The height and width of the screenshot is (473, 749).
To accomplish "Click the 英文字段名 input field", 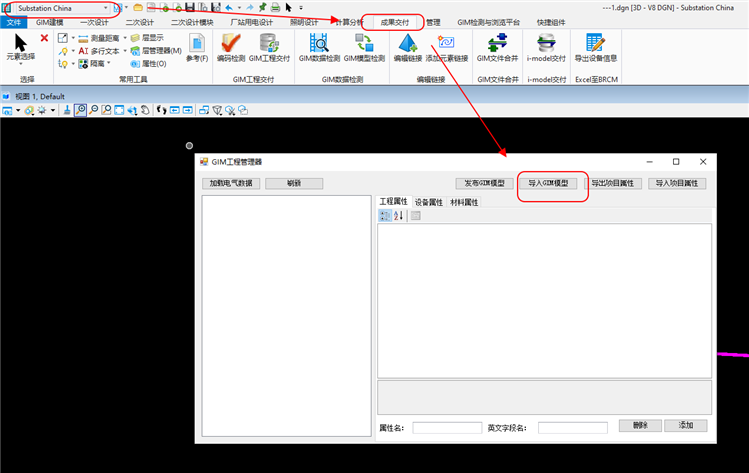I will click(573, 428).
